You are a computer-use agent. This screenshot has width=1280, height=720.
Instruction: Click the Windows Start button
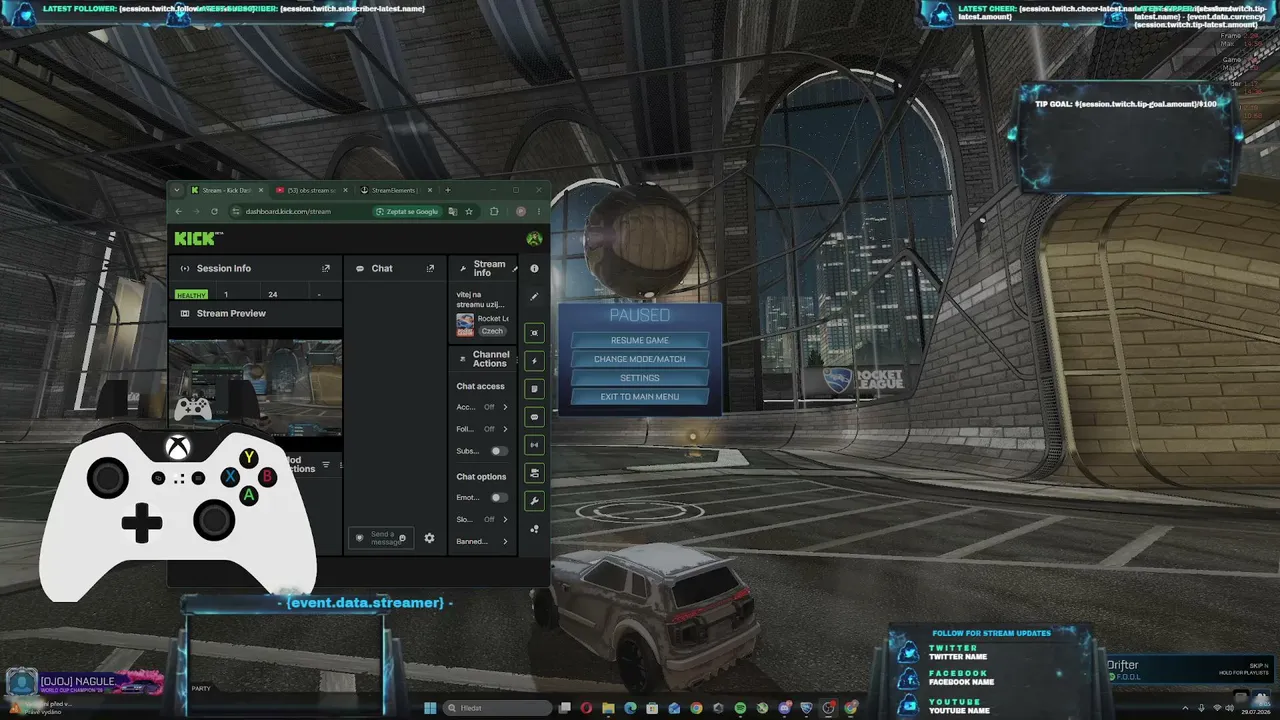coord(430,708)
